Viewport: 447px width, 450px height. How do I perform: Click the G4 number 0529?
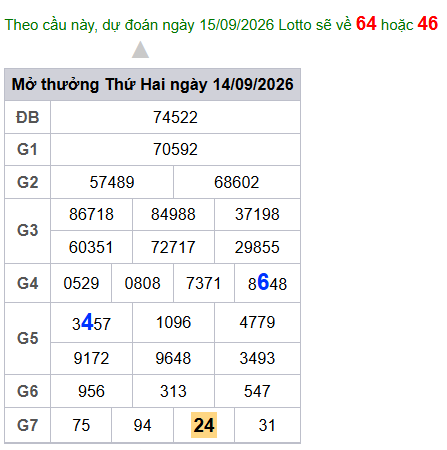tap(81, 283)
